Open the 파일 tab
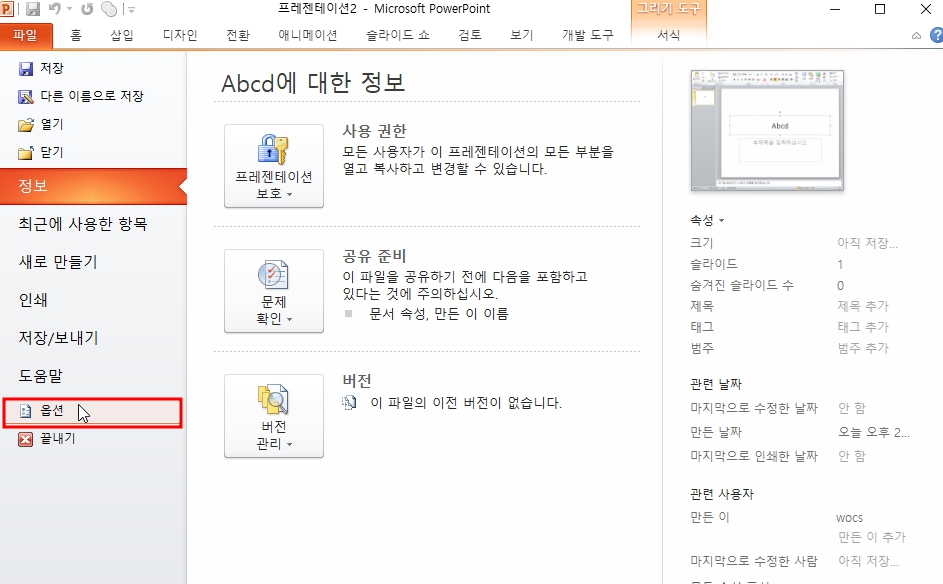The image size is (943, 584). pyautogui.click(x=26, y=35)
